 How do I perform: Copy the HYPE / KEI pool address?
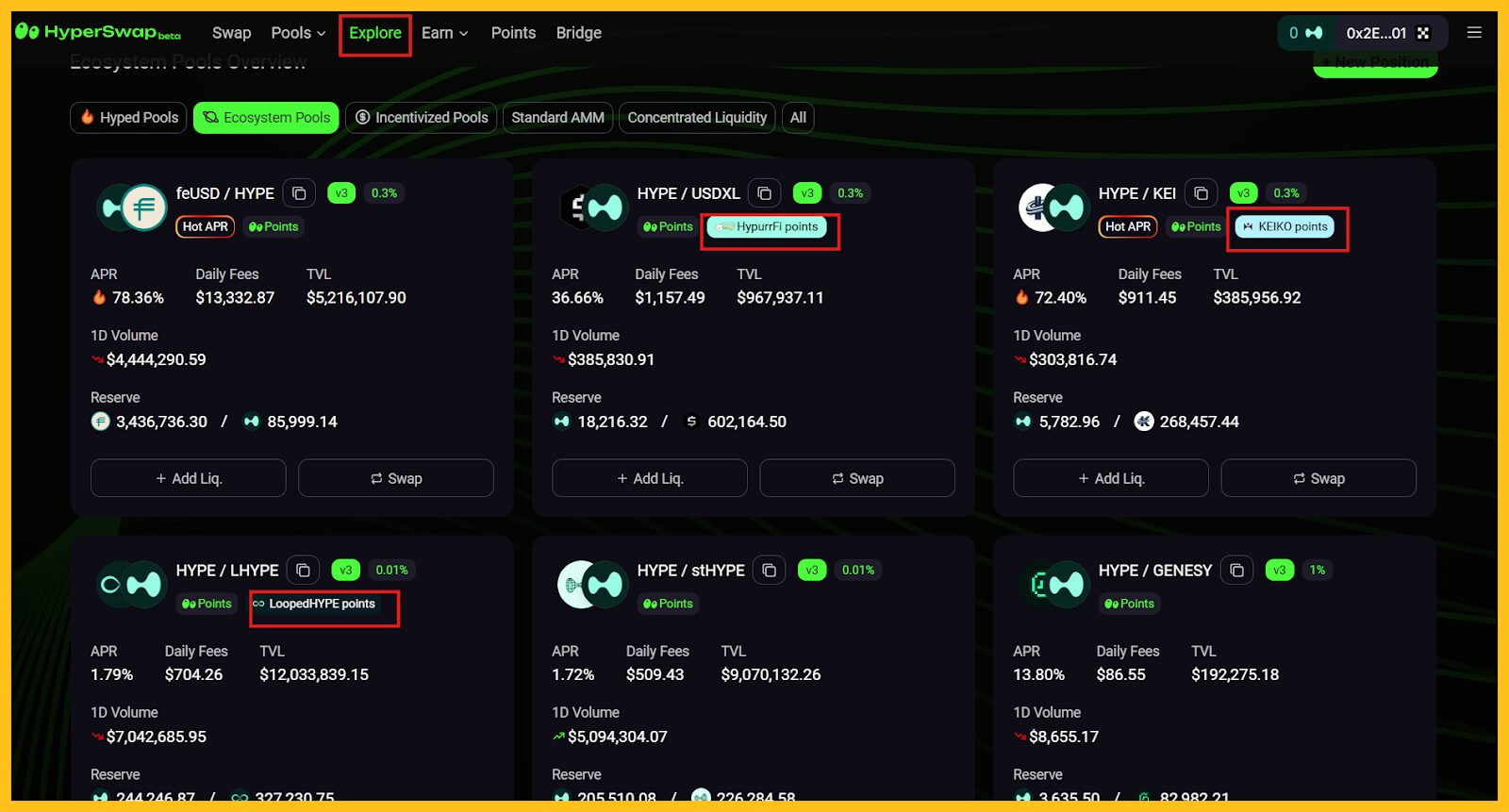coord(1201,193)
